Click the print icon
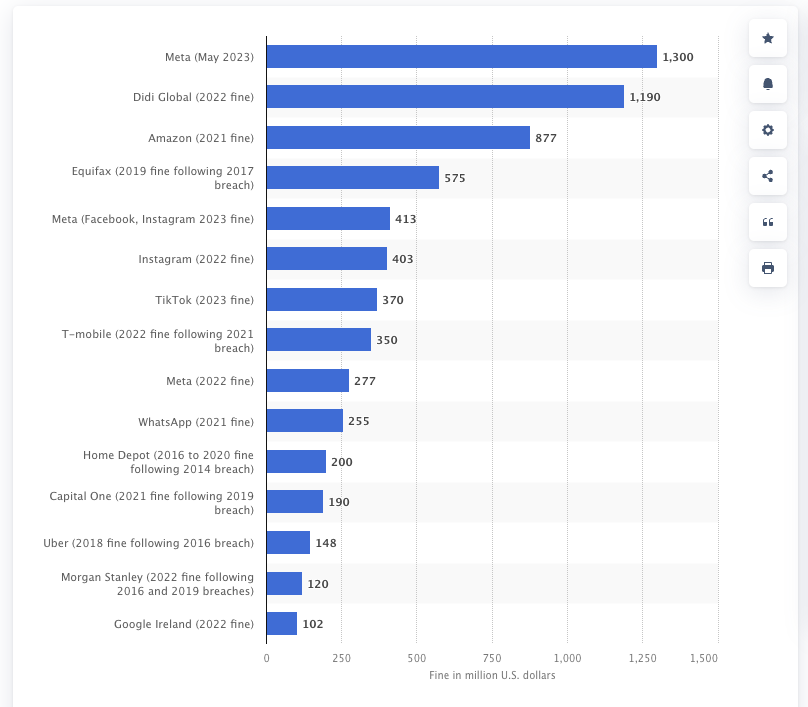This screenshot has width=808, height=707. pyautogui.click(x=768, y=268)
